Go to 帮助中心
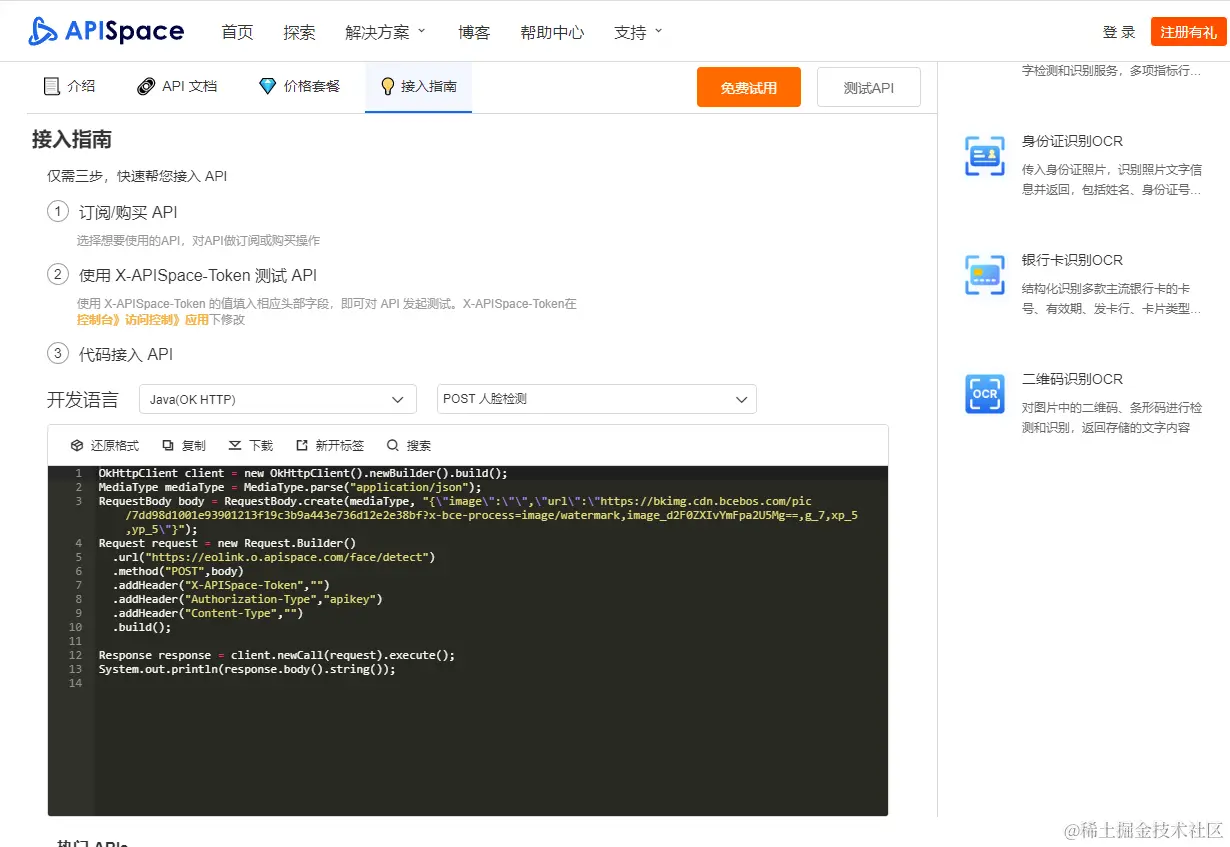The image size is (1230, 847). click(x=552, y=32)
